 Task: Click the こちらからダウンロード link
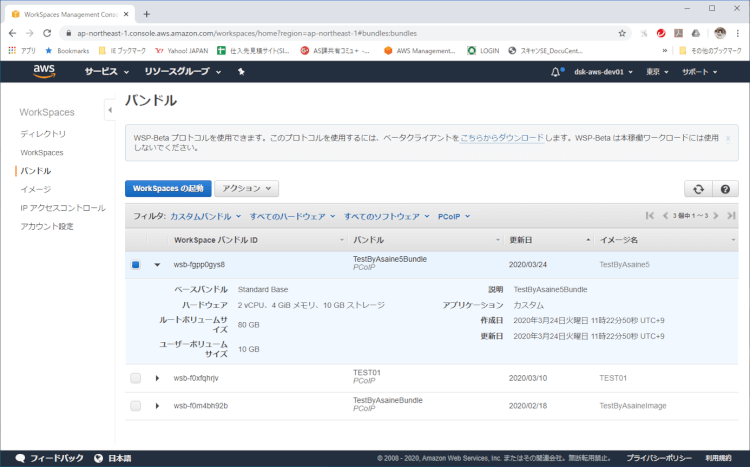502,137
